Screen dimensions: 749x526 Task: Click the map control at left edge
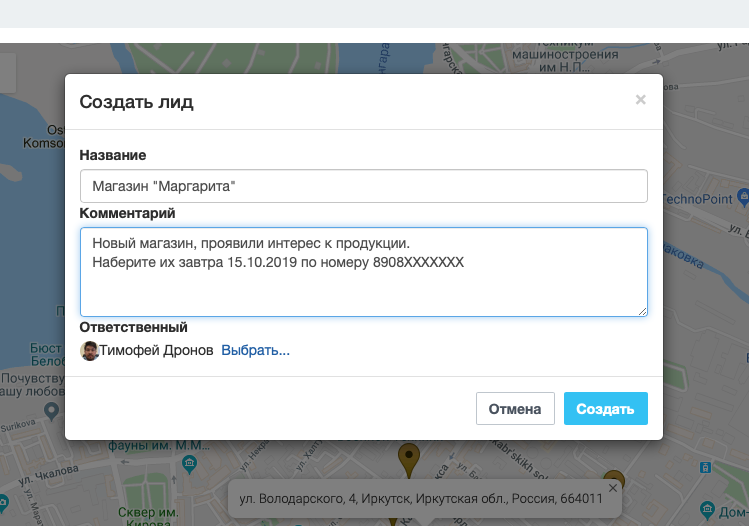click(7, 72)
